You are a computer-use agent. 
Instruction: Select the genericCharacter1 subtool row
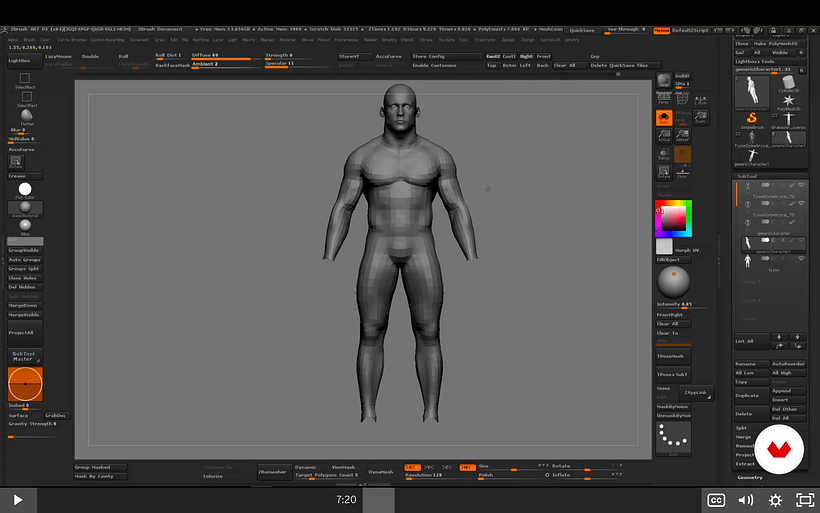coord(772,243)
